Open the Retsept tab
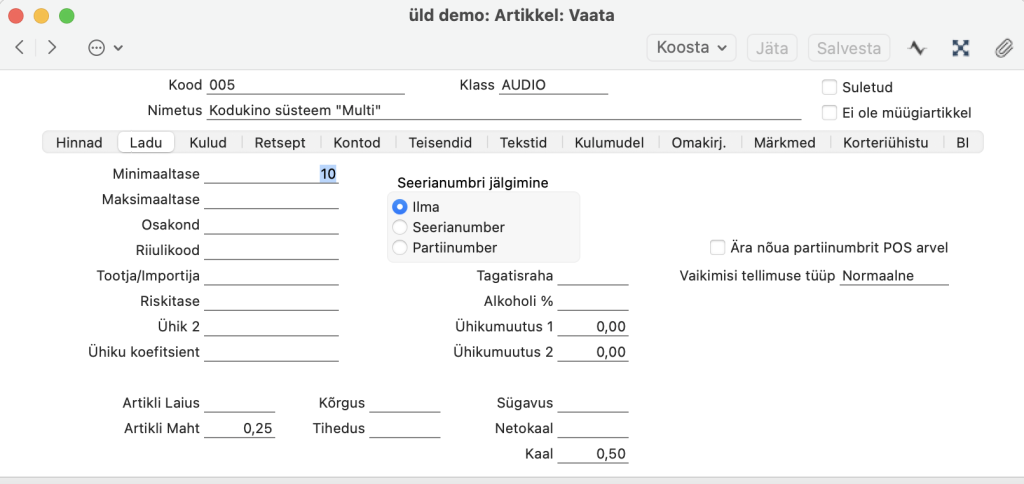 click(280, 143)
